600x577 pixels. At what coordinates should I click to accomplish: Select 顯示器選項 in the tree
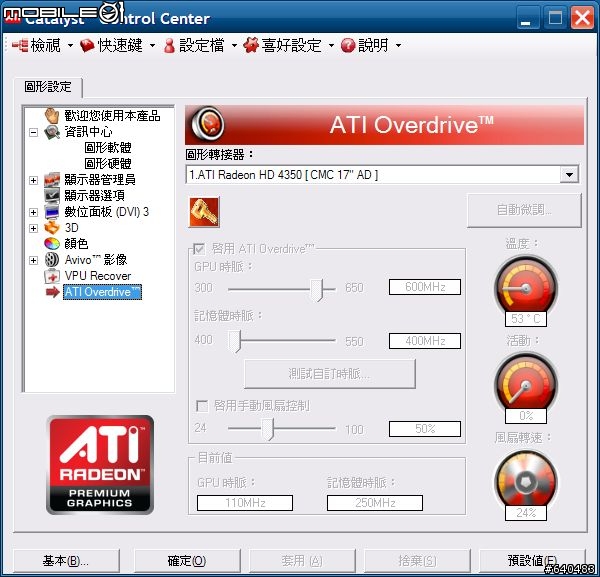tap(94, 196)
